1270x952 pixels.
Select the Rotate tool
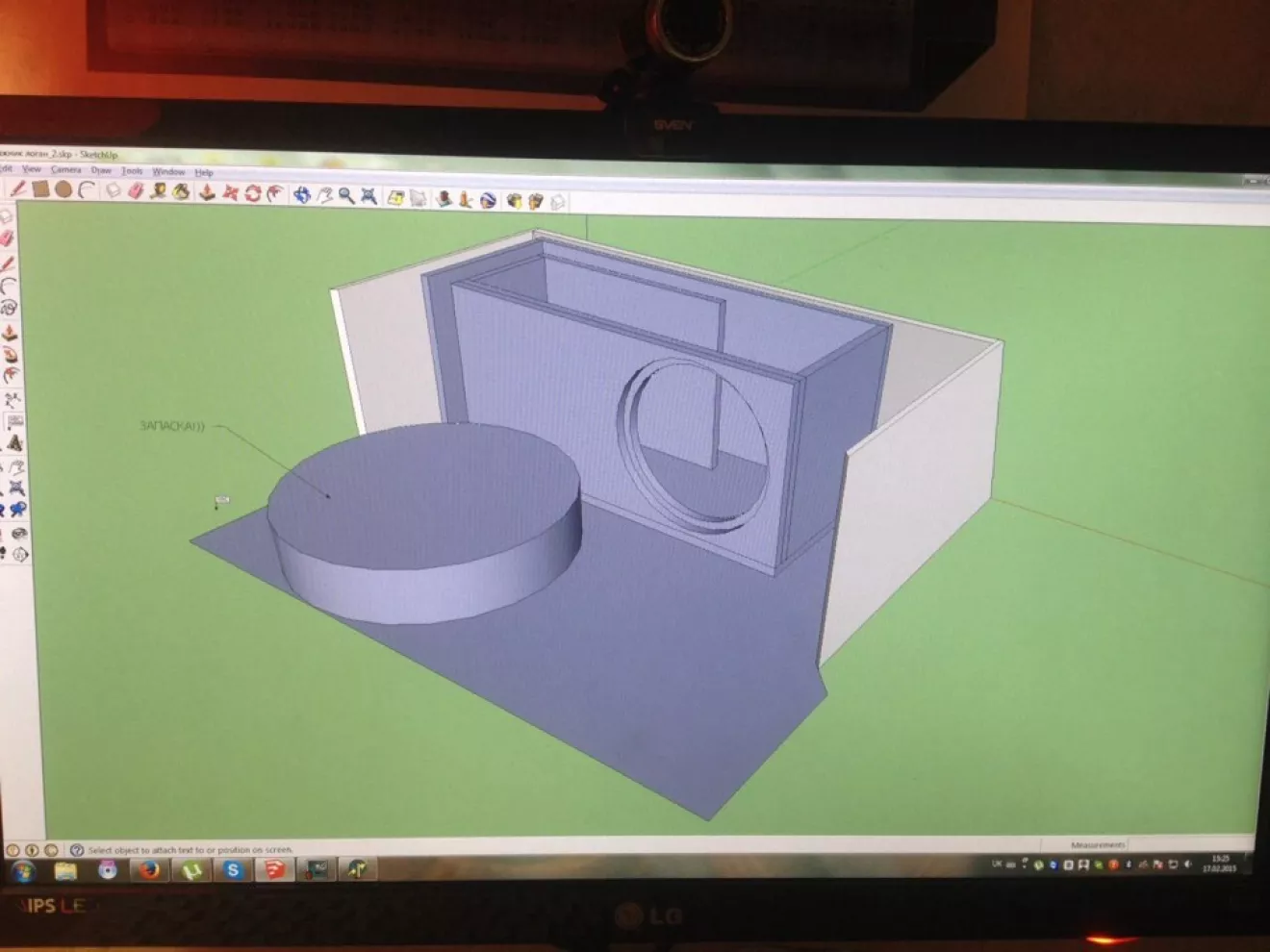click(253, 193)
